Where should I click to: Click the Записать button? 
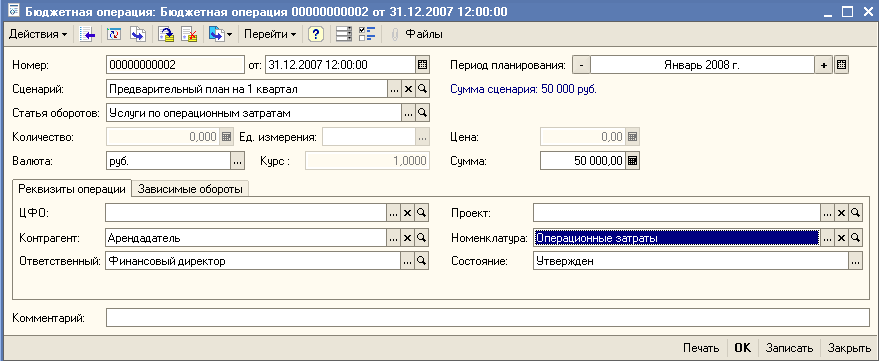789,348
